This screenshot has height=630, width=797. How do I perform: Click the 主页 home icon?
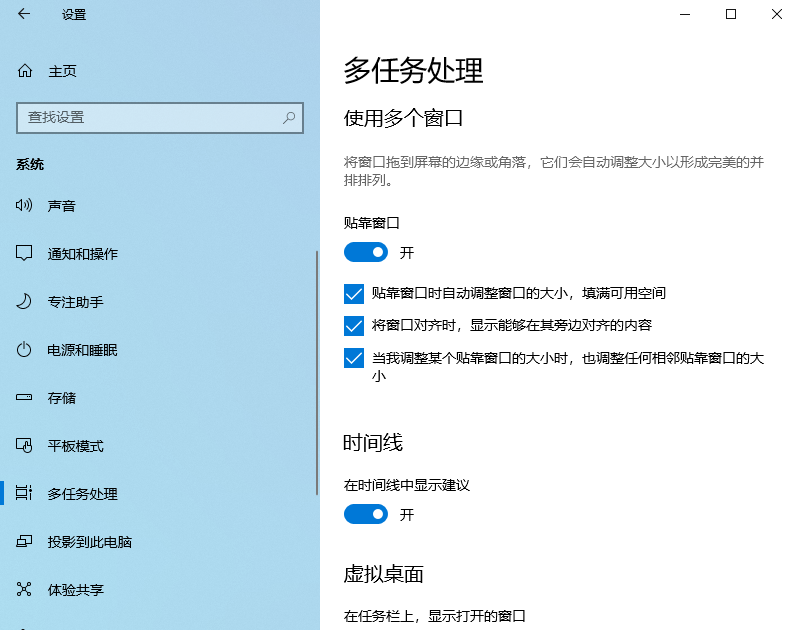(x=25, y=71)
